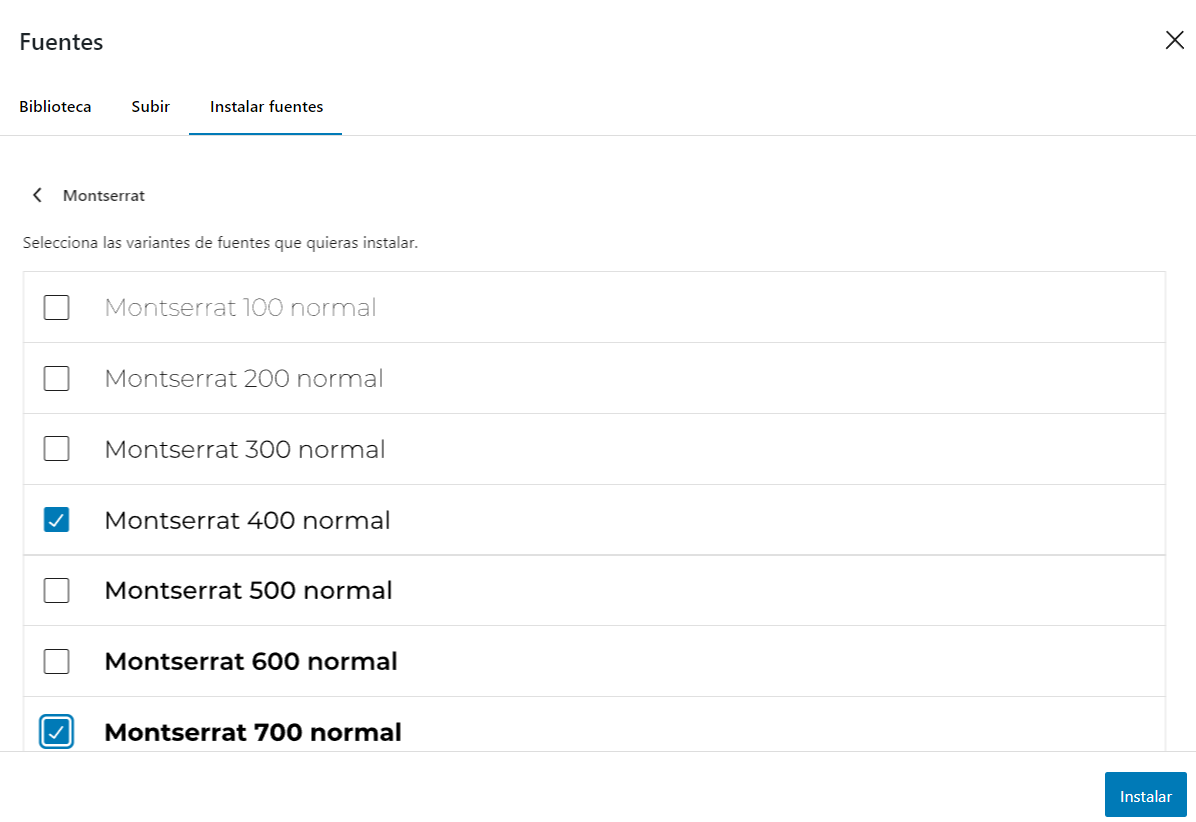This screenshot has width=1196, height=822.
Task: Tick the Montserrat 300 normal checkbox
Action: [x=57, y=449]
